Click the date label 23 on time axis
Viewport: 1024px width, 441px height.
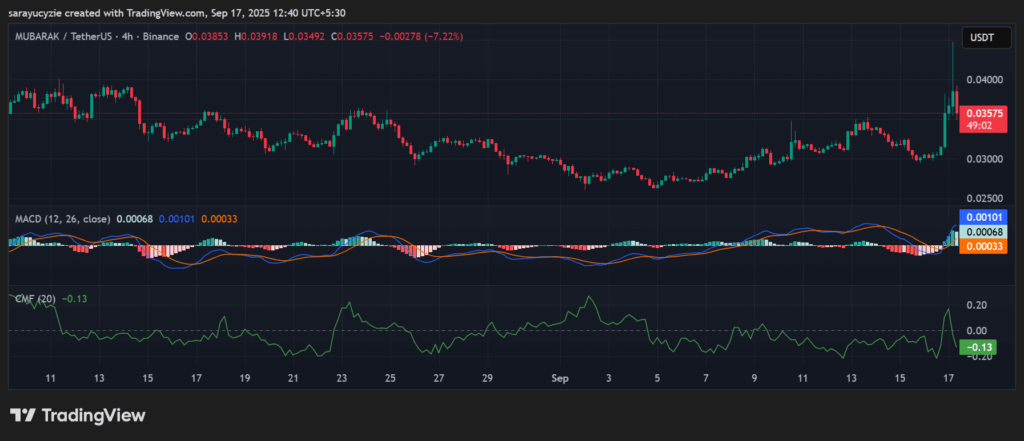(x=342, y=378)
